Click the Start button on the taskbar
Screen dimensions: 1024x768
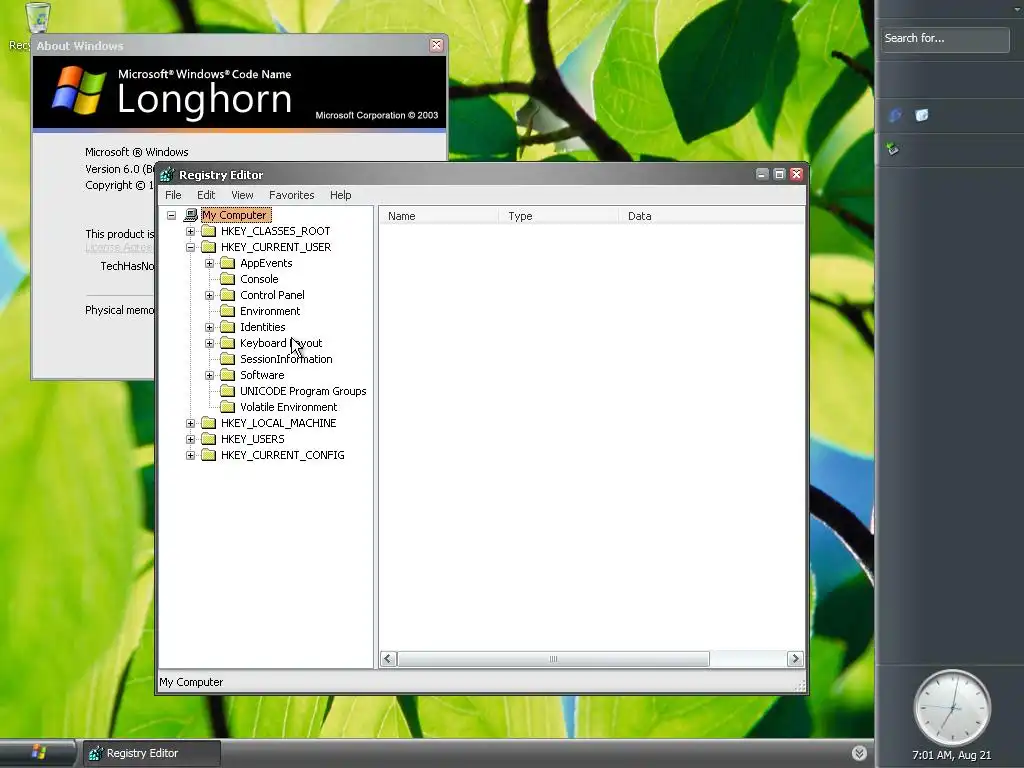[x=38, y=752]
